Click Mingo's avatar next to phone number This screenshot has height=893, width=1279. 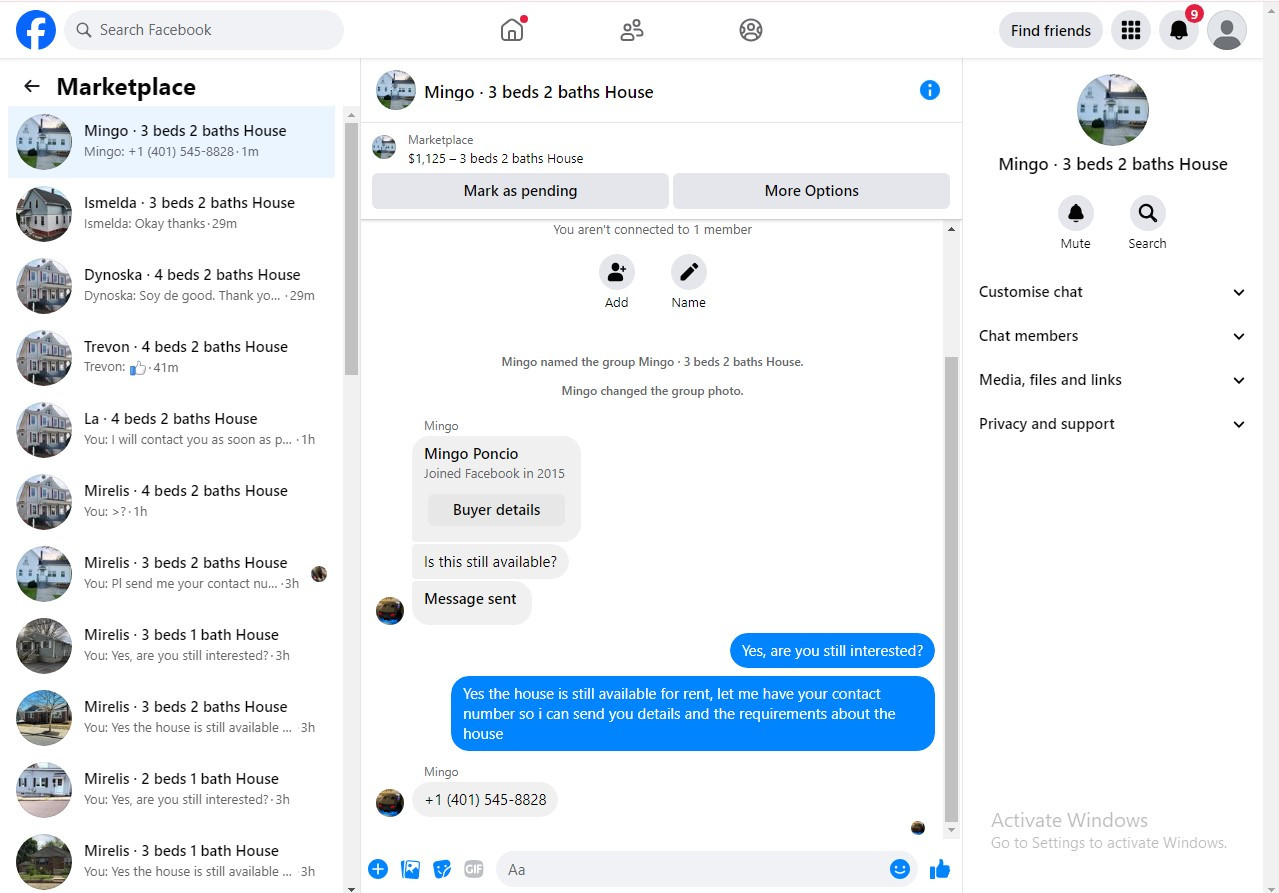[x=390, y=802]
